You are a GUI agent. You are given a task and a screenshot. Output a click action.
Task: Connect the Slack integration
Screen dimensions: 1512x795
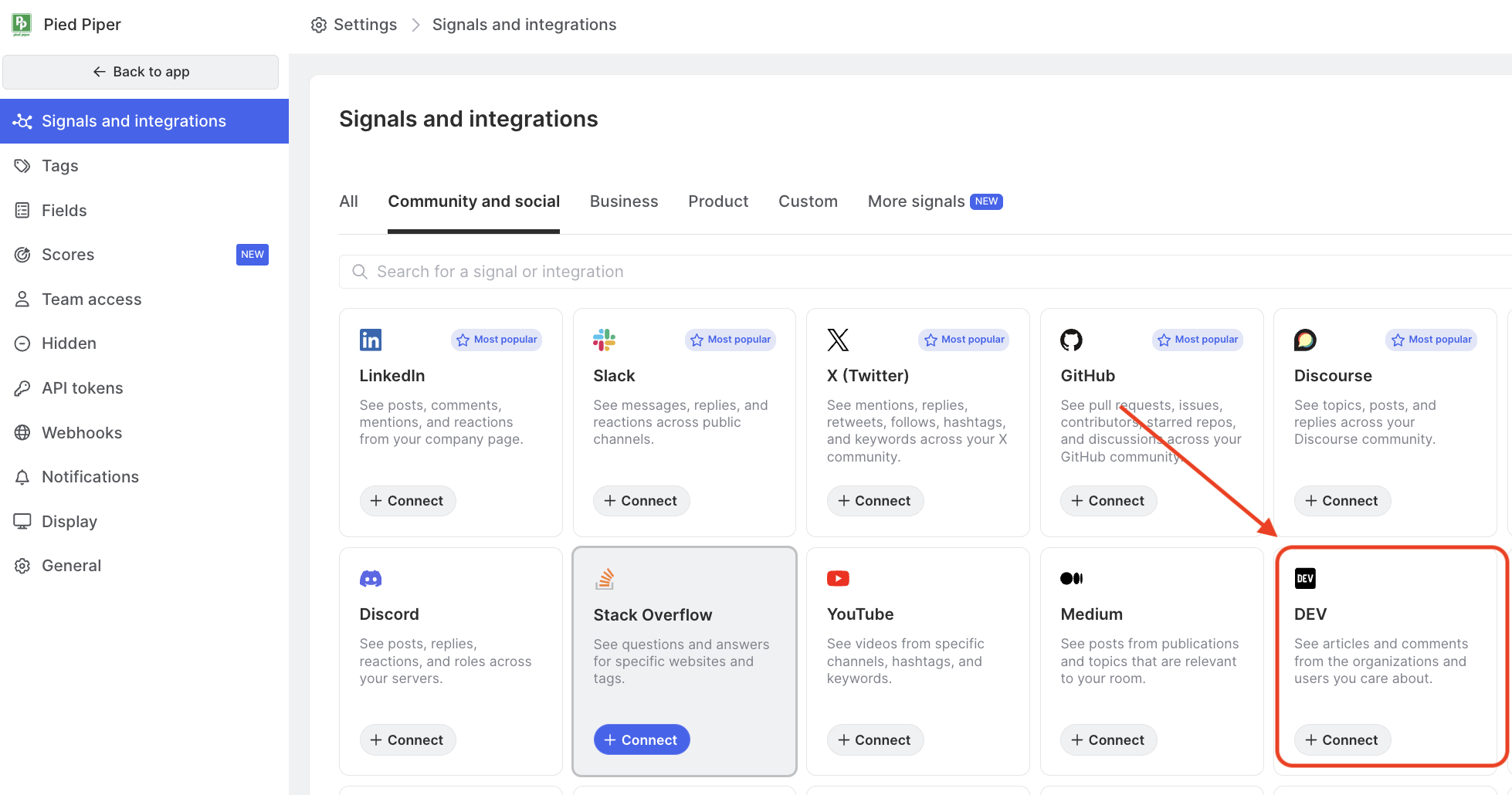coord(641,501)
